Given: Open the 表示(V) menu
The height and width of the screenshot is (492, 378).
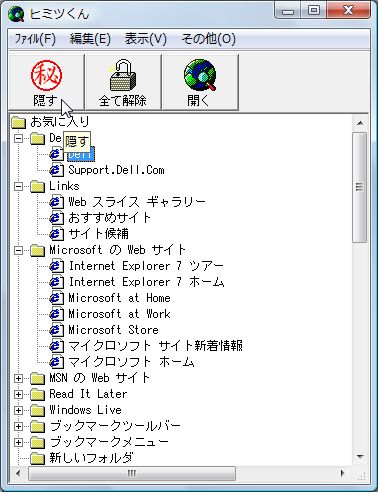Looking at the screenshot, I should tap(145, 39).
